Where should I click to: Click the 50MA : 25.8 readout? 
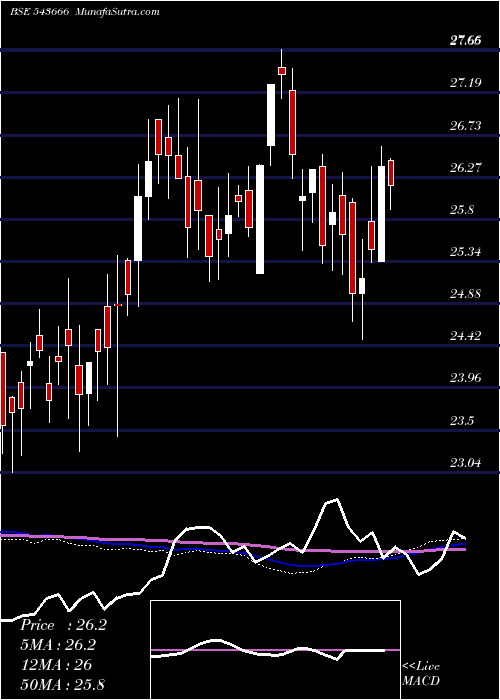(62, 684)
